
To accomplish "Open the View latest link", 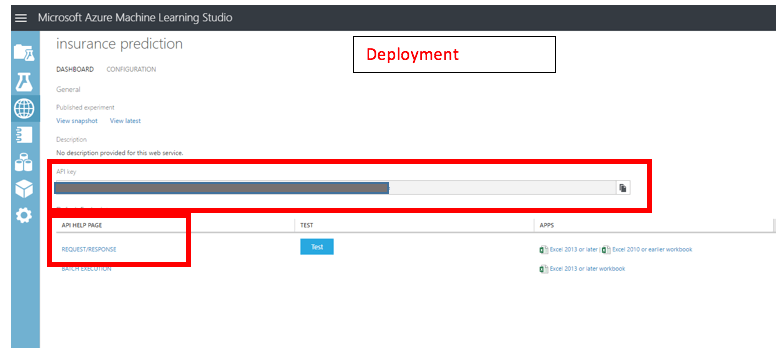I will pyautogui.click(x=125, y=121).
